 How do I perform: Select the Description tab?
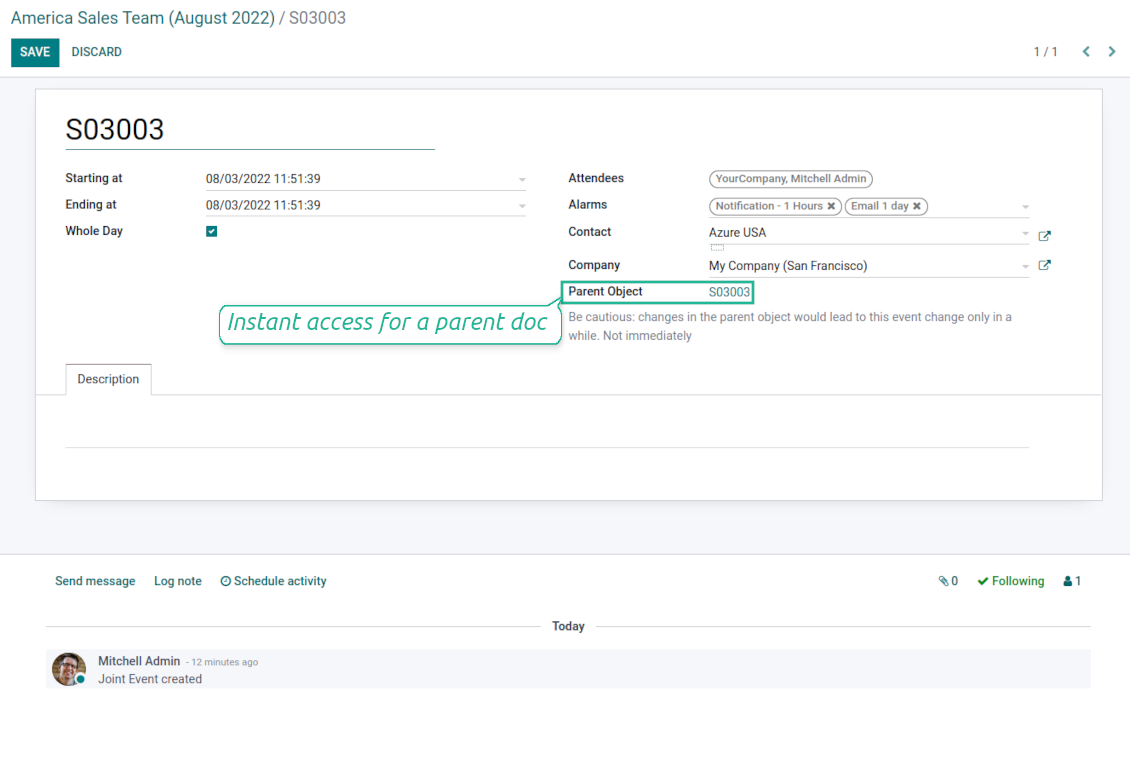[x=108, y=380]
